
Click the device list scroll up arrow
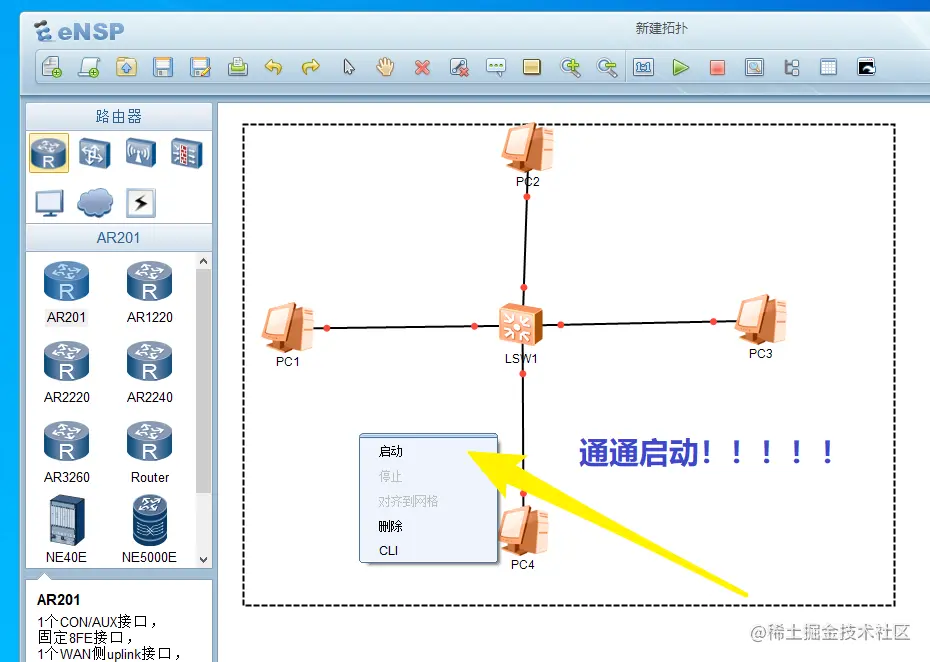tap(203, 261)
